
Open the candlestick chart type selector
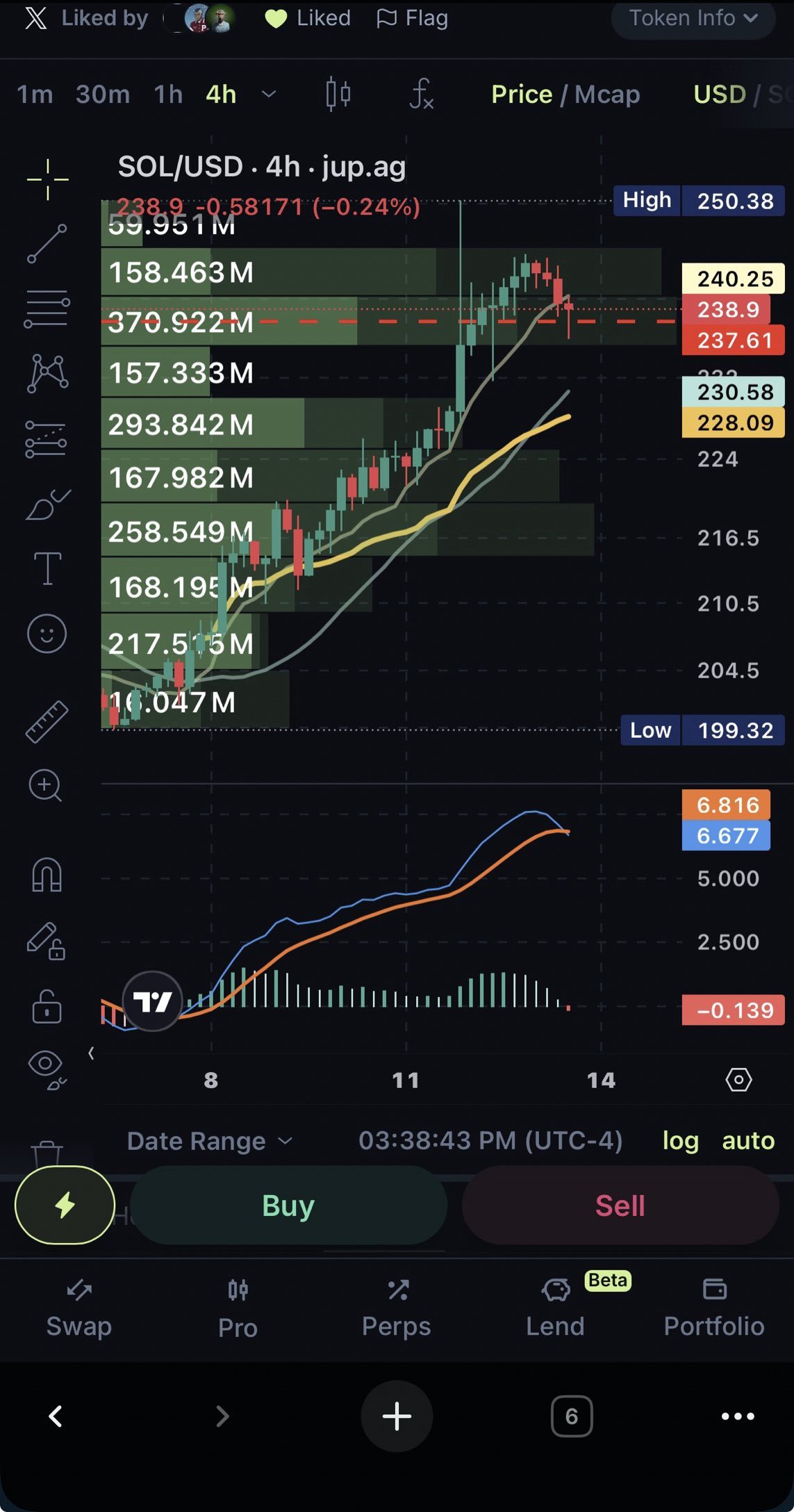point(338,94)
